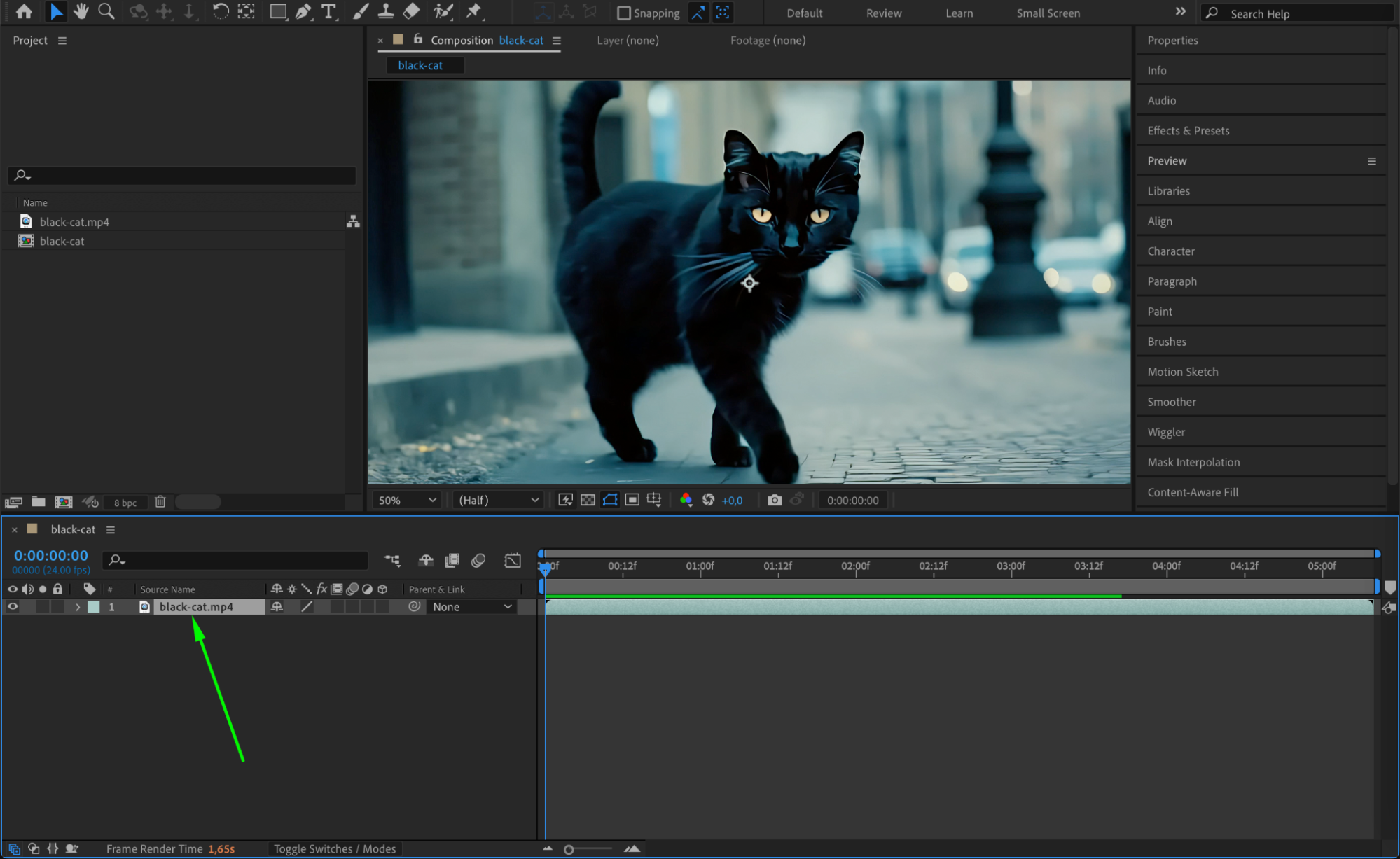Click the Take Snapshot camera icon
The height and width of the screenshot is (859, 1400).
774,500
